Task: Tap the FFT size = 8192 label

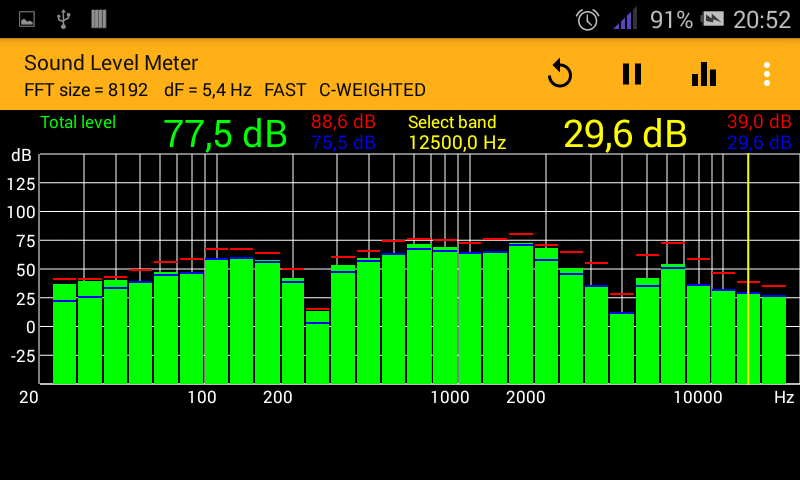Action: coord(86,90)
